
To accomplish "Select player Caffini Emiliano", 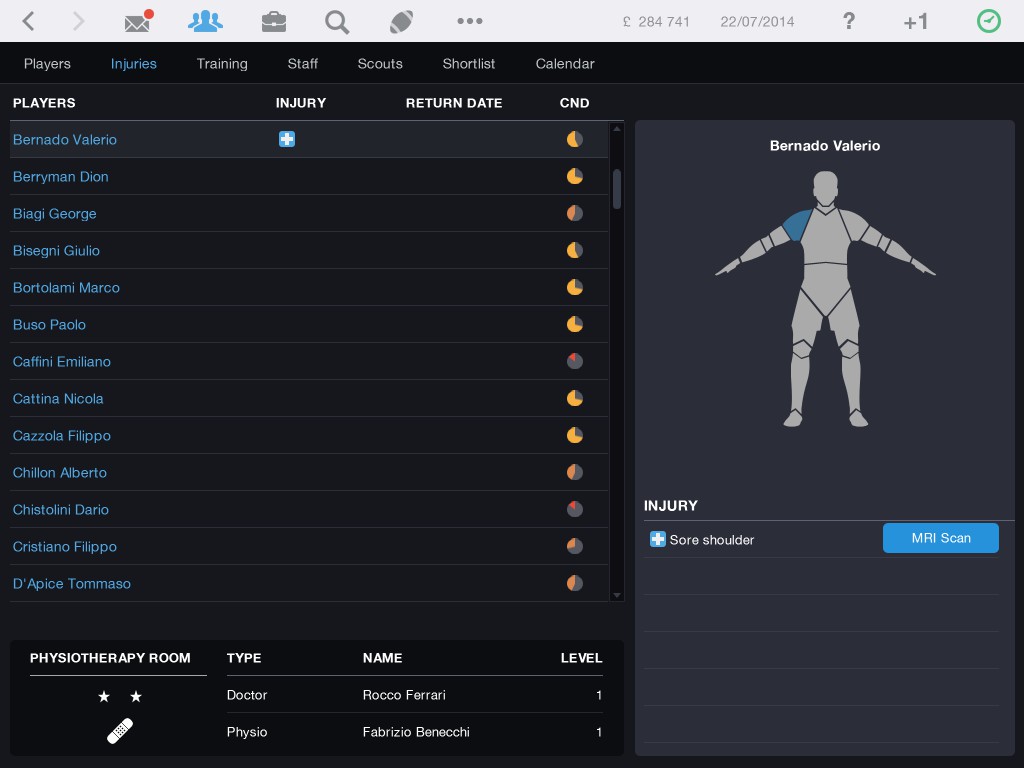I will (62, 361).
